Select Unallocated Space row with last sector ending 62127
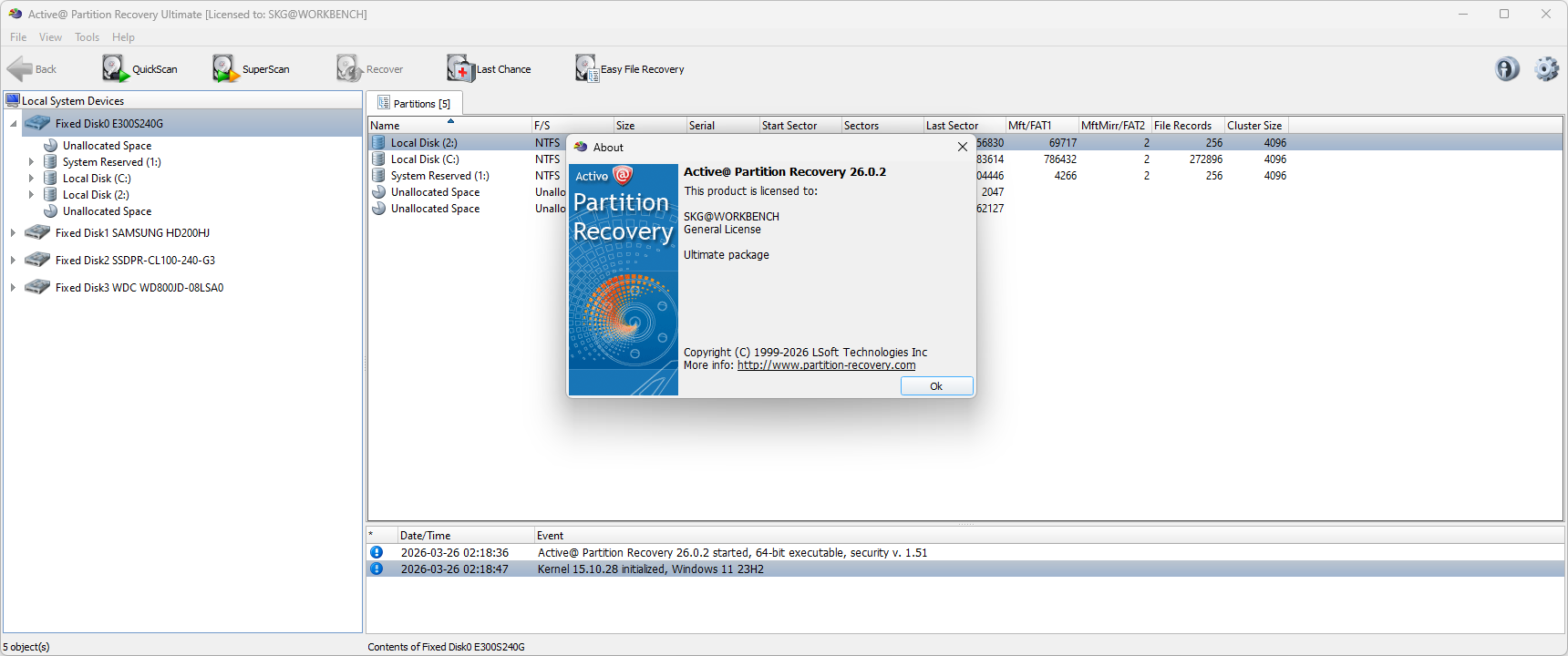The image size is (1568, 656). pyautogui.click(x=965, y=209)
